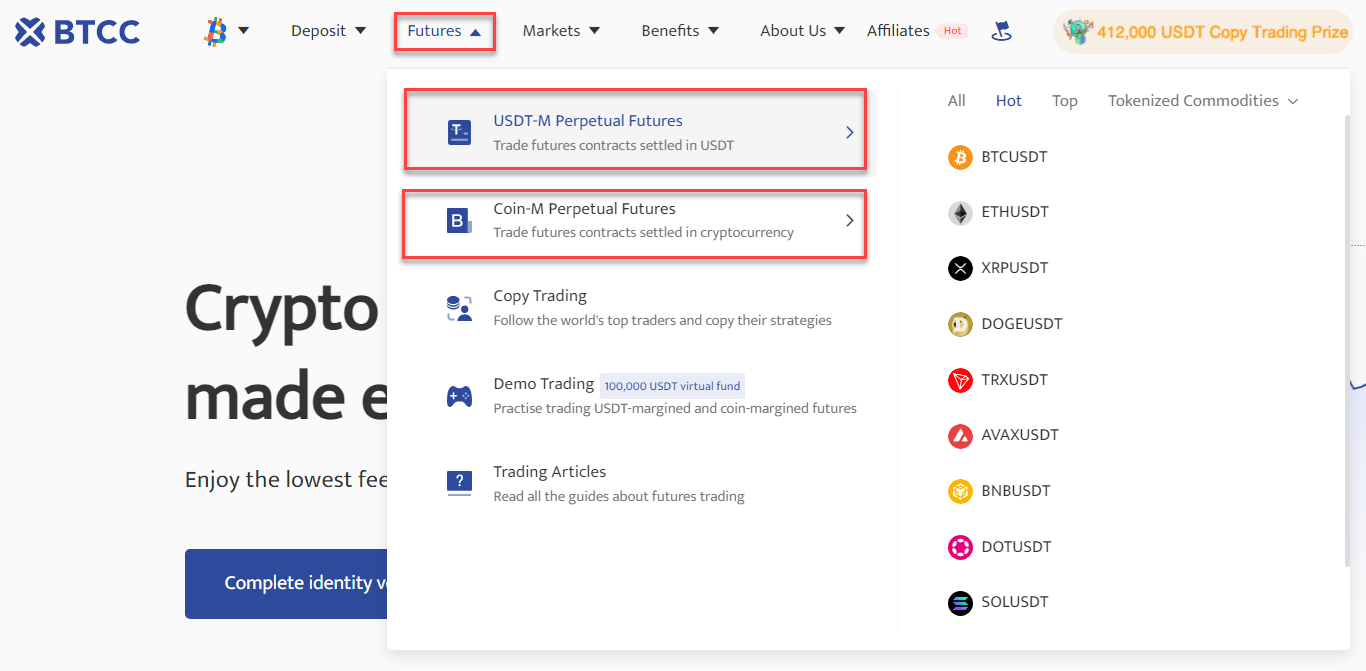
Task: Click 'Trade futures contracts settled in cryptocurrency' text
Action: pos(644,232)
